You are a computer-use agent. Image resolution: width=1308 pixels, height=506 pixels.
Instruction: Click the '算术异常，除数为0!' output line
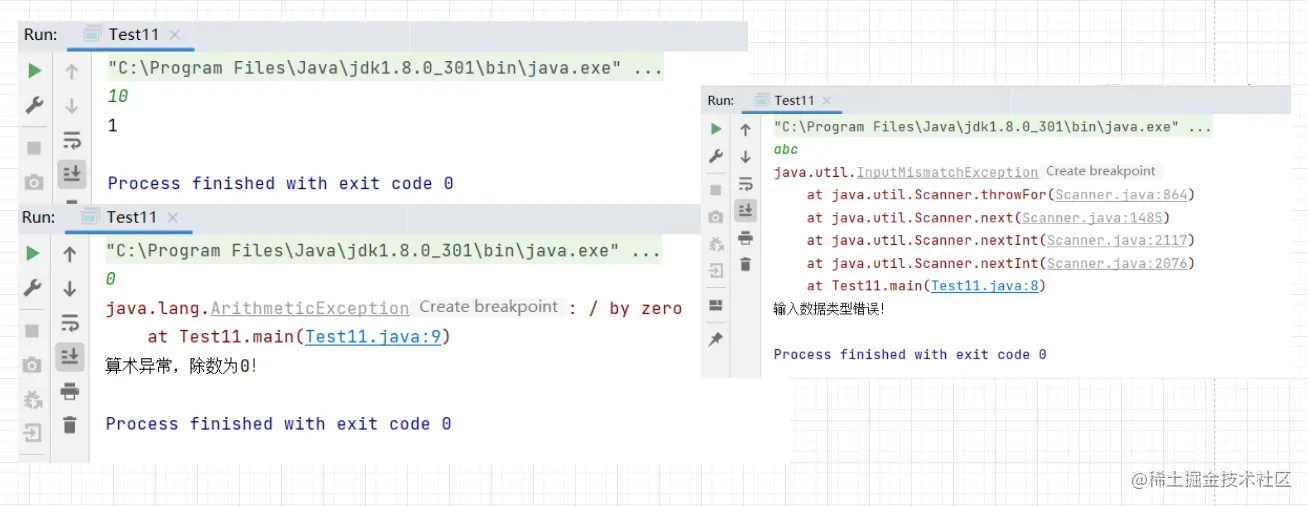coord(182,367)
